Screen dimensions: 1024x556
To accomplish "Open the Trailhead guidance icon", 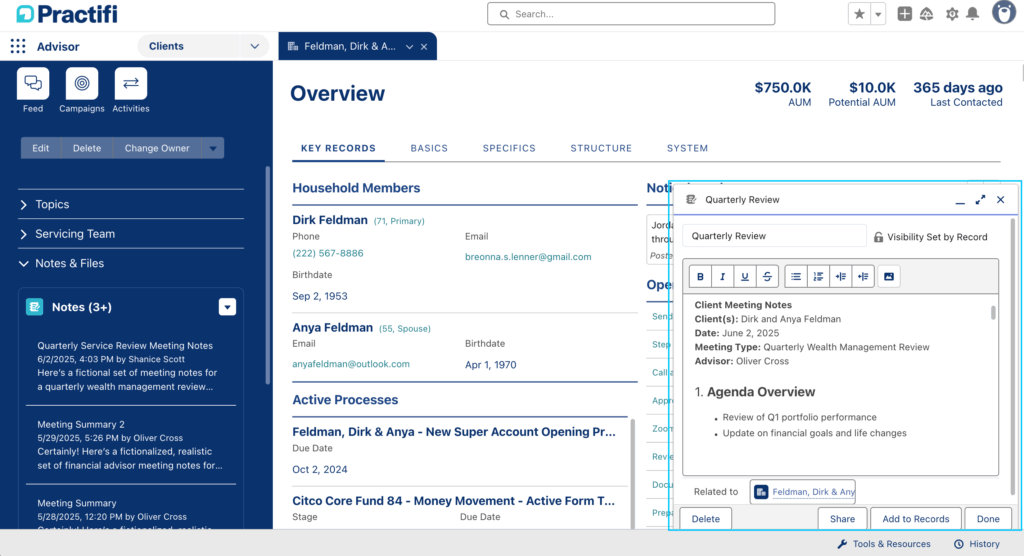I will pyautogui.click(x=926, y=14).
